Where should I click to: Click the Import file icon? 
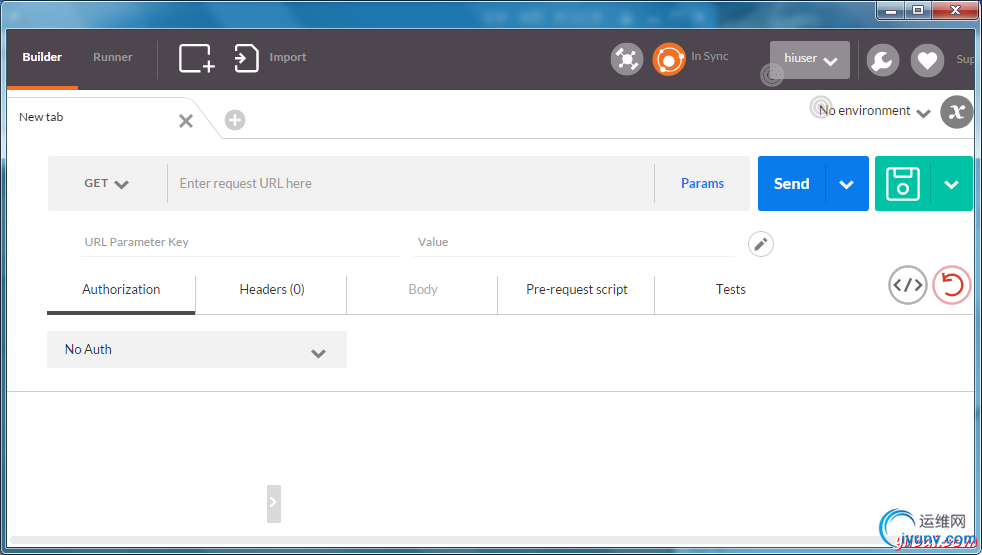(246, 58)
